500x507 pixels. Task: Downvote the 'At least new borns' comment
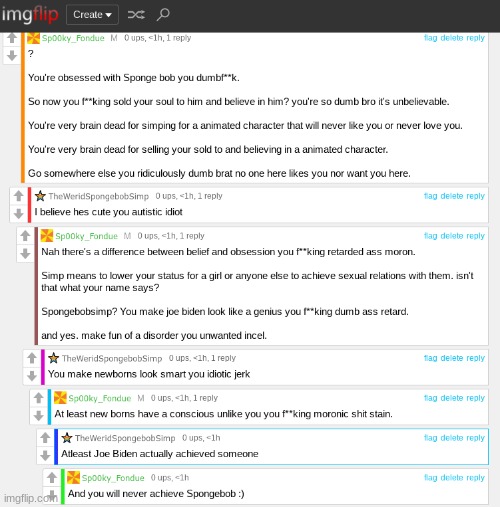coord(39,416)
